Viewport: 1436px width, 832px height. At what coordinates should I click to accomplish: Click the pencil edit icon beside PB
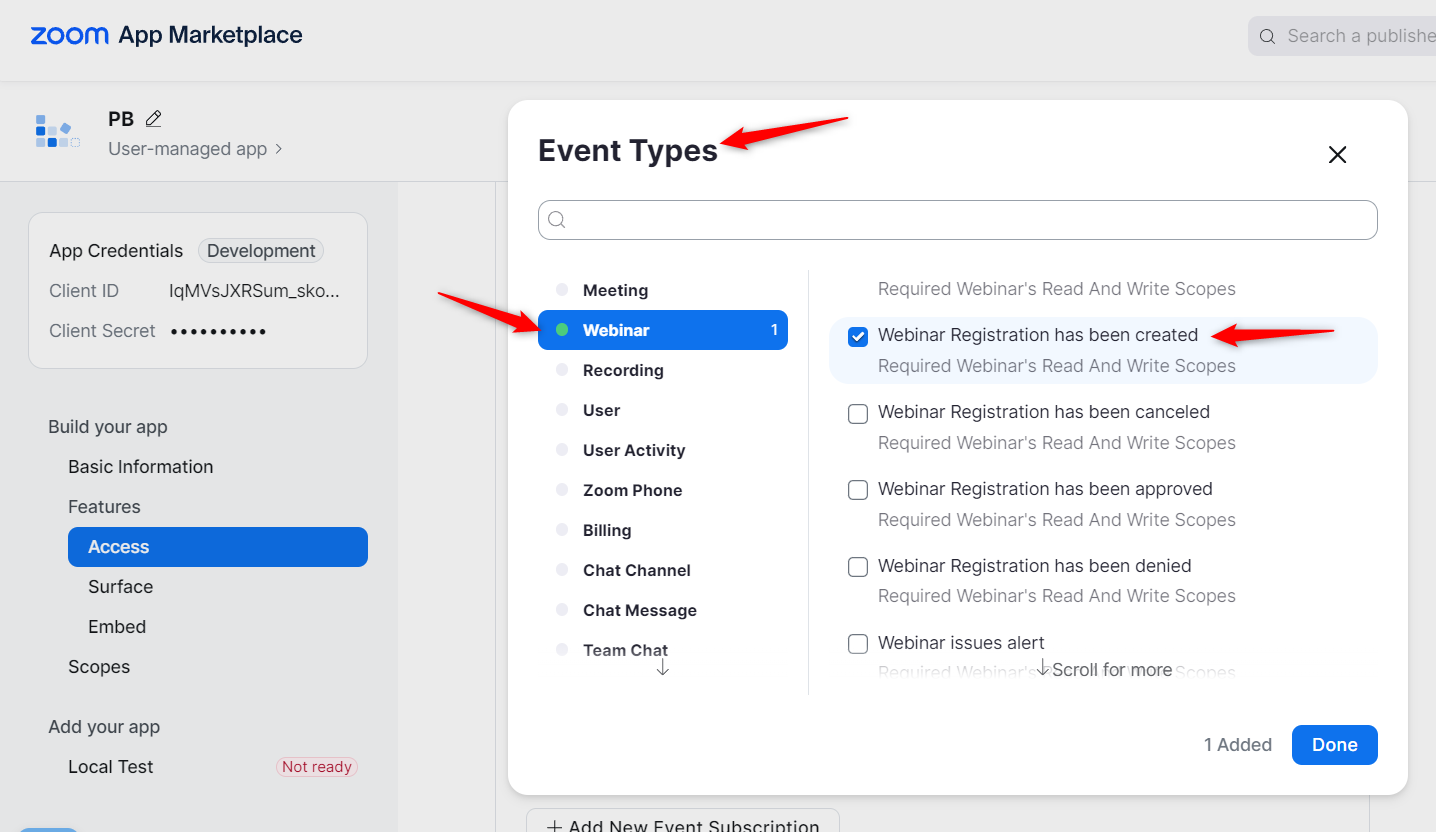[153, 118]
